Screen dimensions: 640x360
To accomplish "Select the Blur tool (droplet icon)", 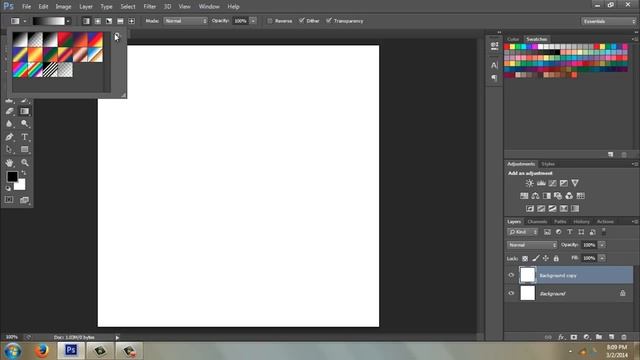I will [9, 124].
